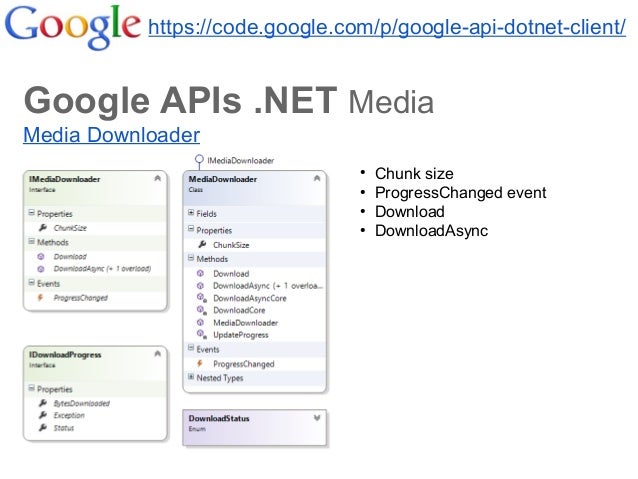Select ProgressChanged event in MediaDownloader class

coord(244,364)
